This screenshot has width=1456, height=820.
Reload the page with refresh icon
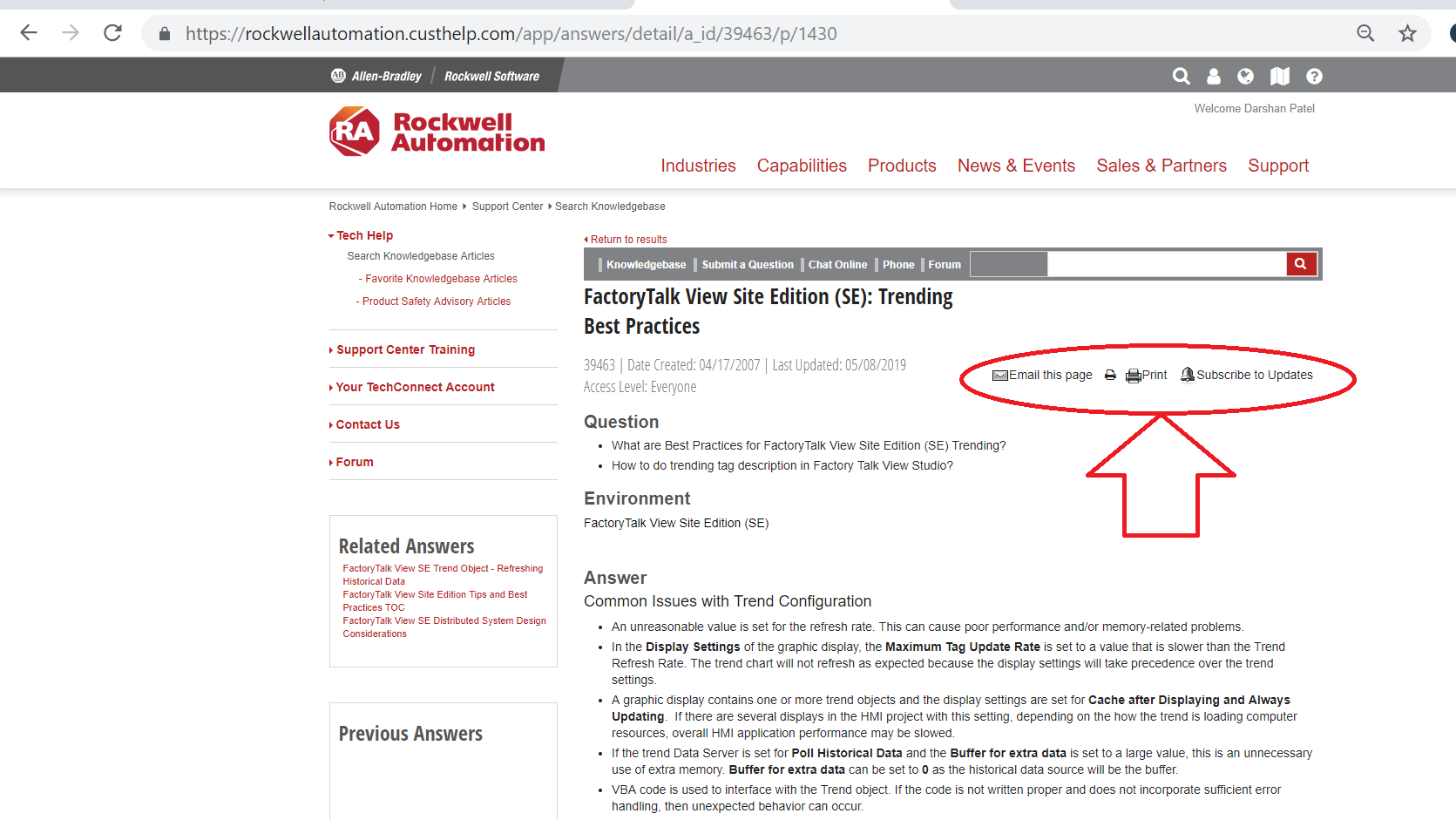click(x=112, y=33)
